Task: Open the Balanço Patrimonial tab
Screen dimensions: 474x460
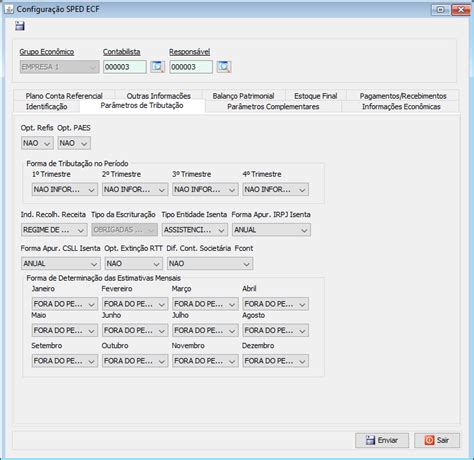Action: point(243,96)
